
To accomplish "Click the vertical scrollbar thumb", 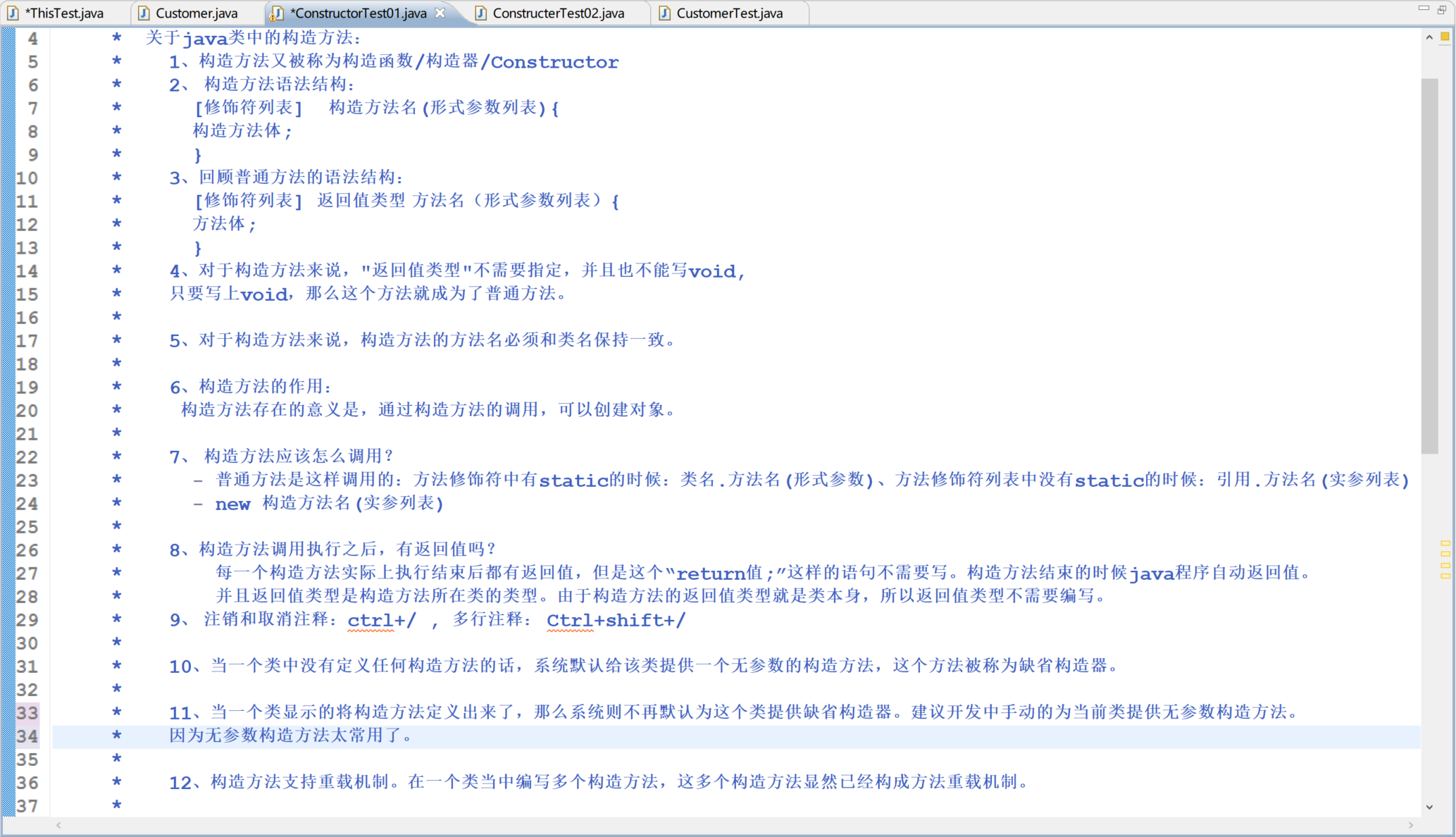I will tap(1429, 264).
